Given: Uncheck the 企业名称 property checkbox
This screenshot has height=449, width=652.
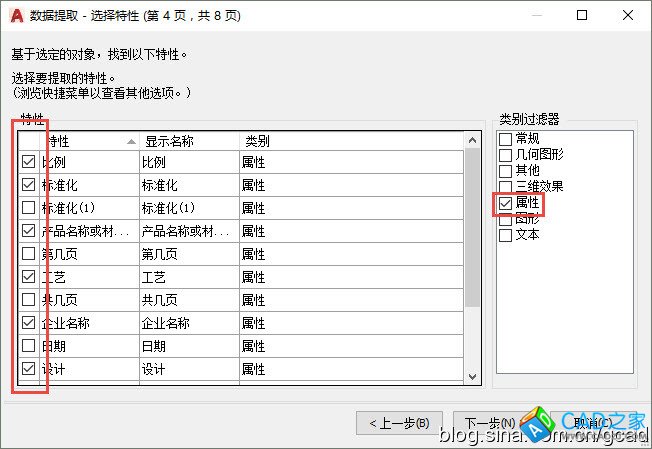Looking at the screenshot, I should click(28, 323).
